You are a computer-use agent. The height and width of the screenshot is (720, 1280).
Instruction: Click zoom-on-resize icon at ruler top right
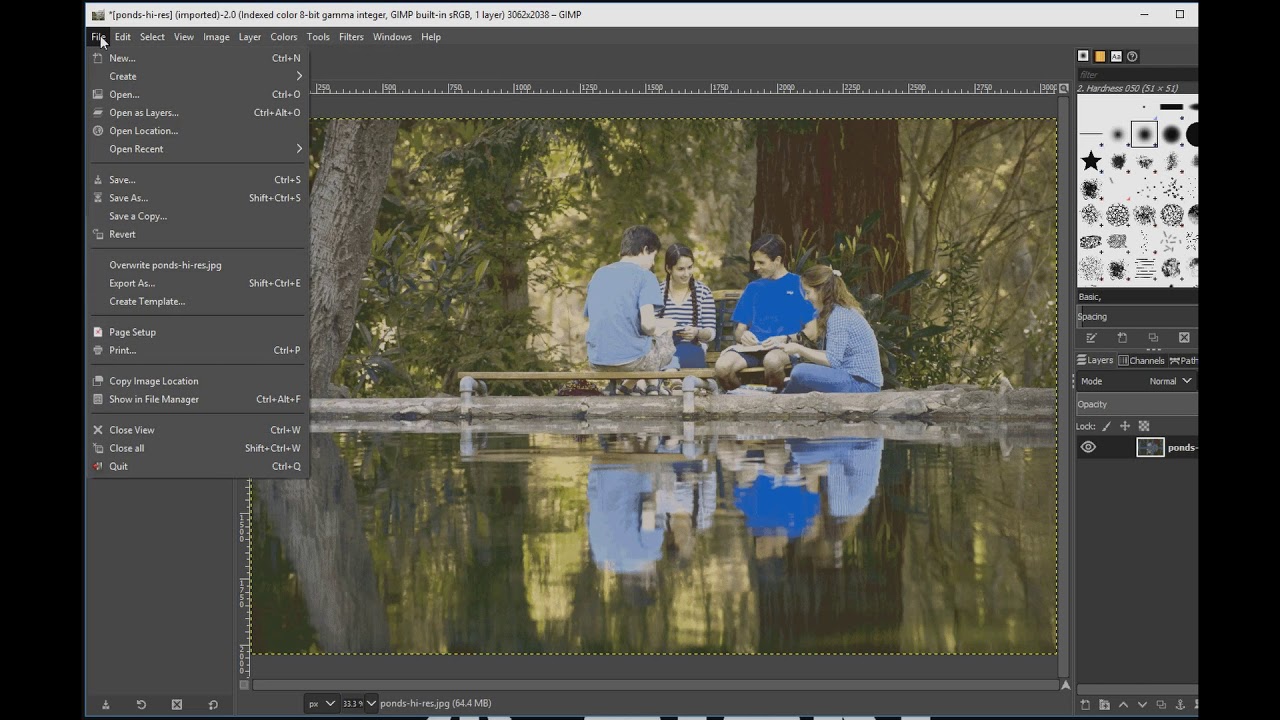pyautogui.click(x=1064, y=88)
